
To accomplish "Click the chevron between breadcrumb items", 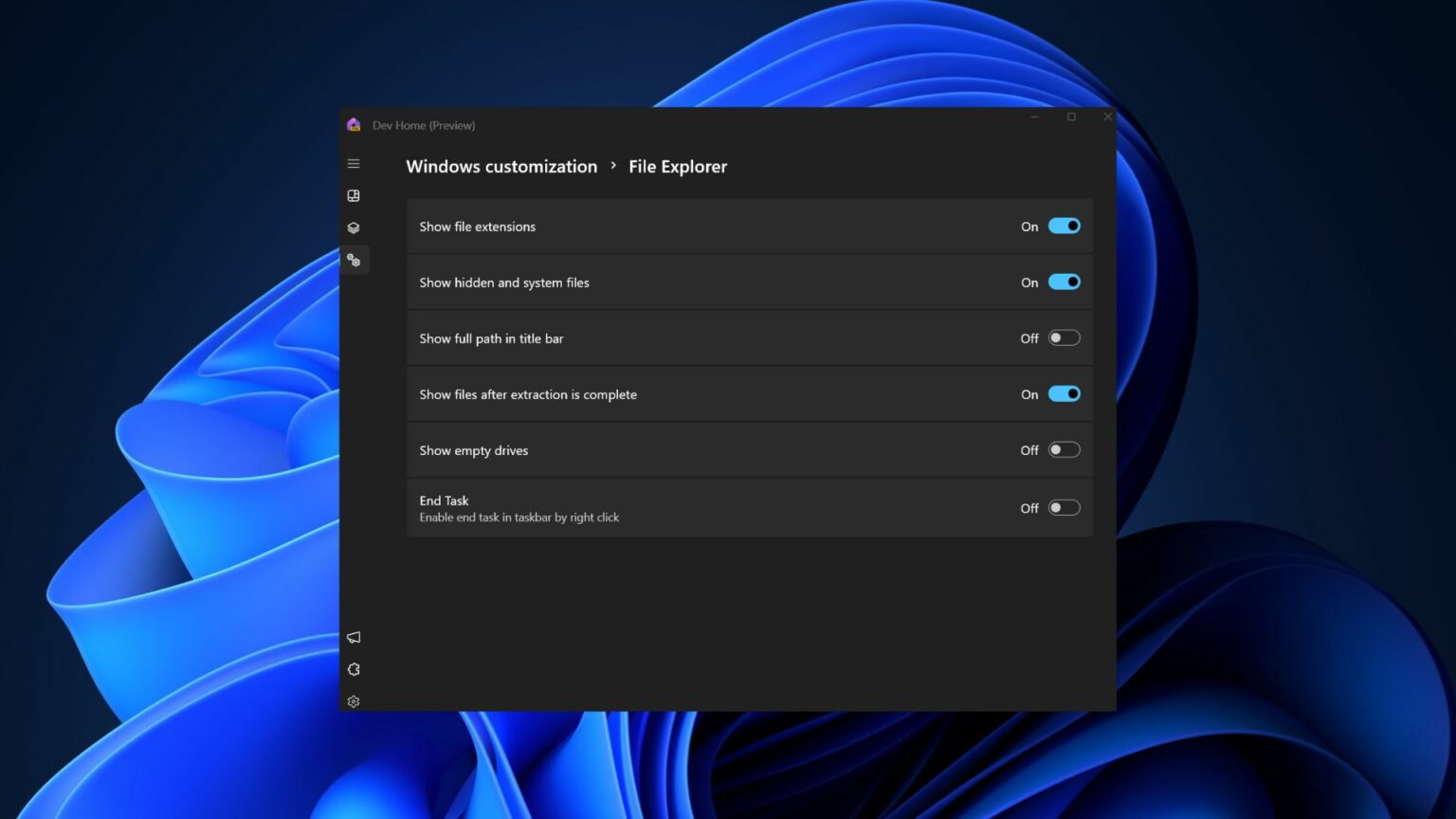I will tap(613, 166).
